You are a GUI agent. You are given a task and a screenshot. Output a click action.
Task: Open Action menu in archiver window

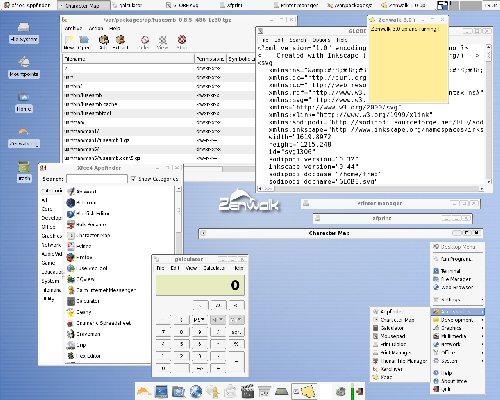coord(95,28)
